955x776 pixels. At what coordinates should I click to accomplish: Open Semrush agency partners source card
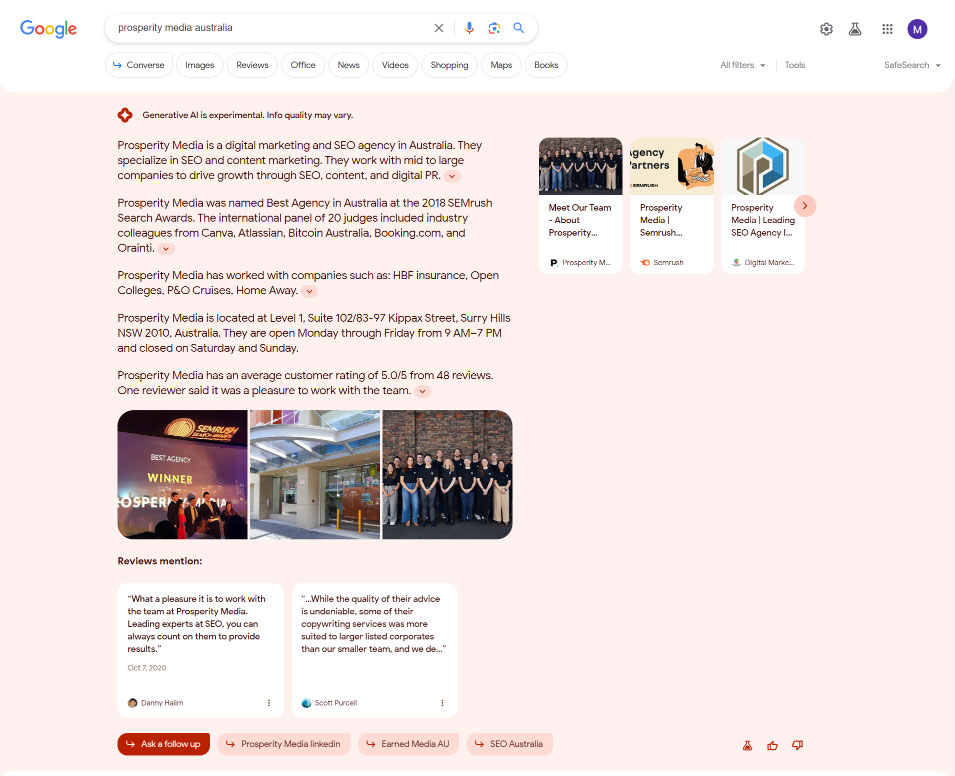pos(672,205)
